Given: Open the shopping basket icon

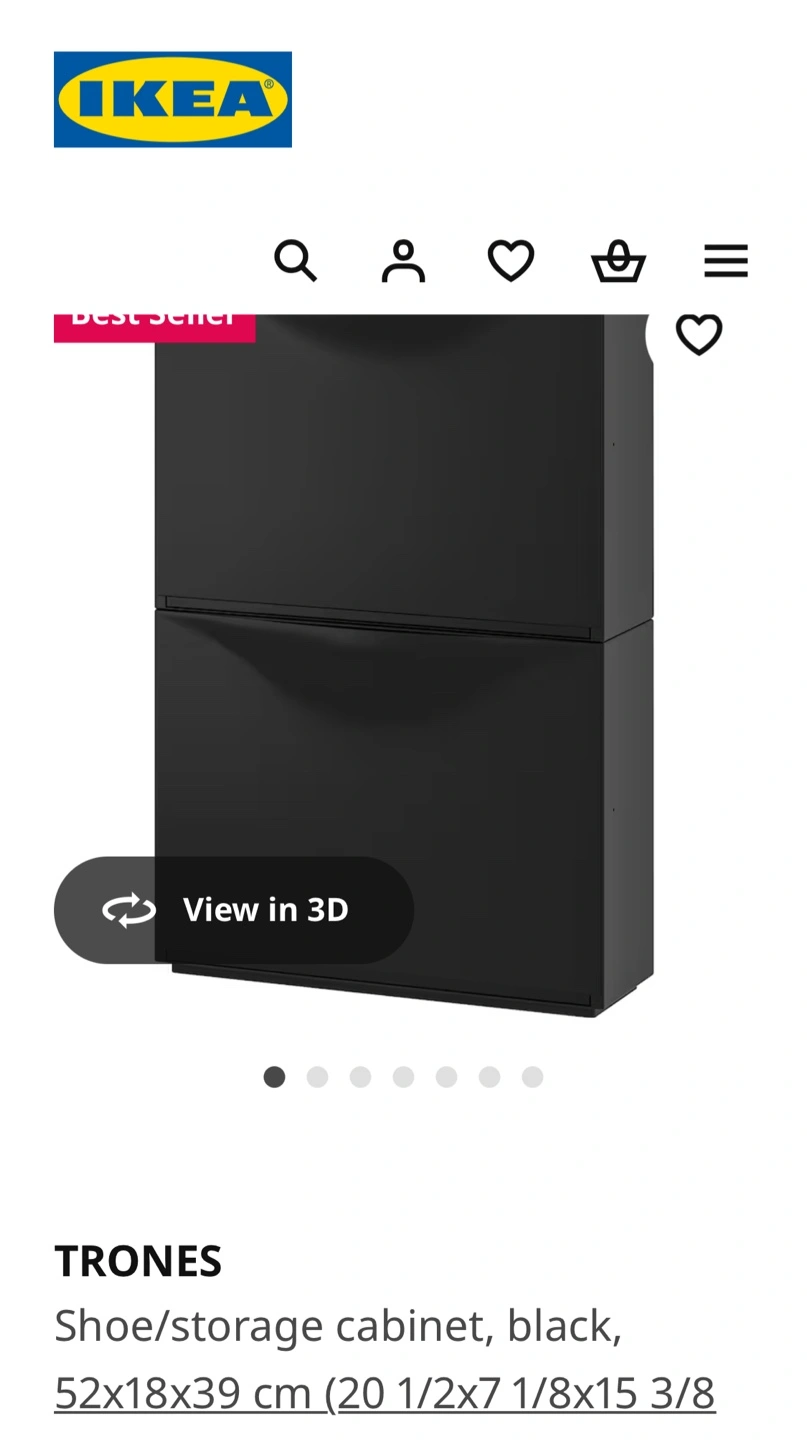Looking at the screenshot, I should 618,261.
